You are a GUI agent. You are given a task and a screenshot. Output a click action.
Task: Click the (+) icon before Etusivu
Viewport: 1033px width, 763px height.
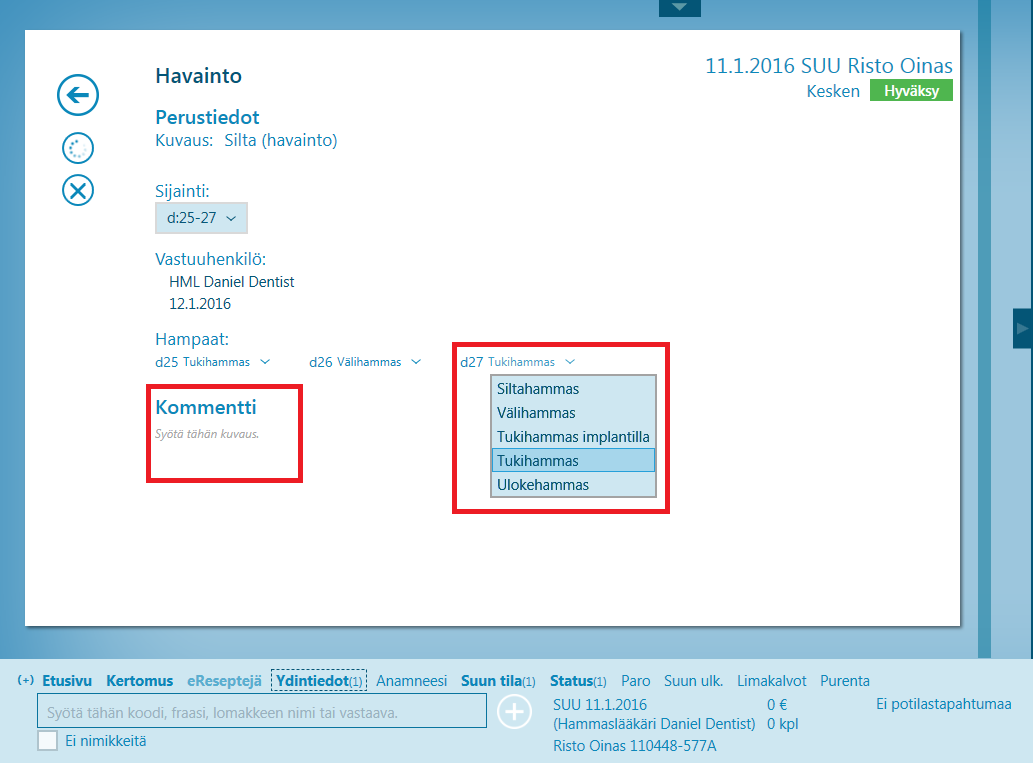tap(26, 681)
